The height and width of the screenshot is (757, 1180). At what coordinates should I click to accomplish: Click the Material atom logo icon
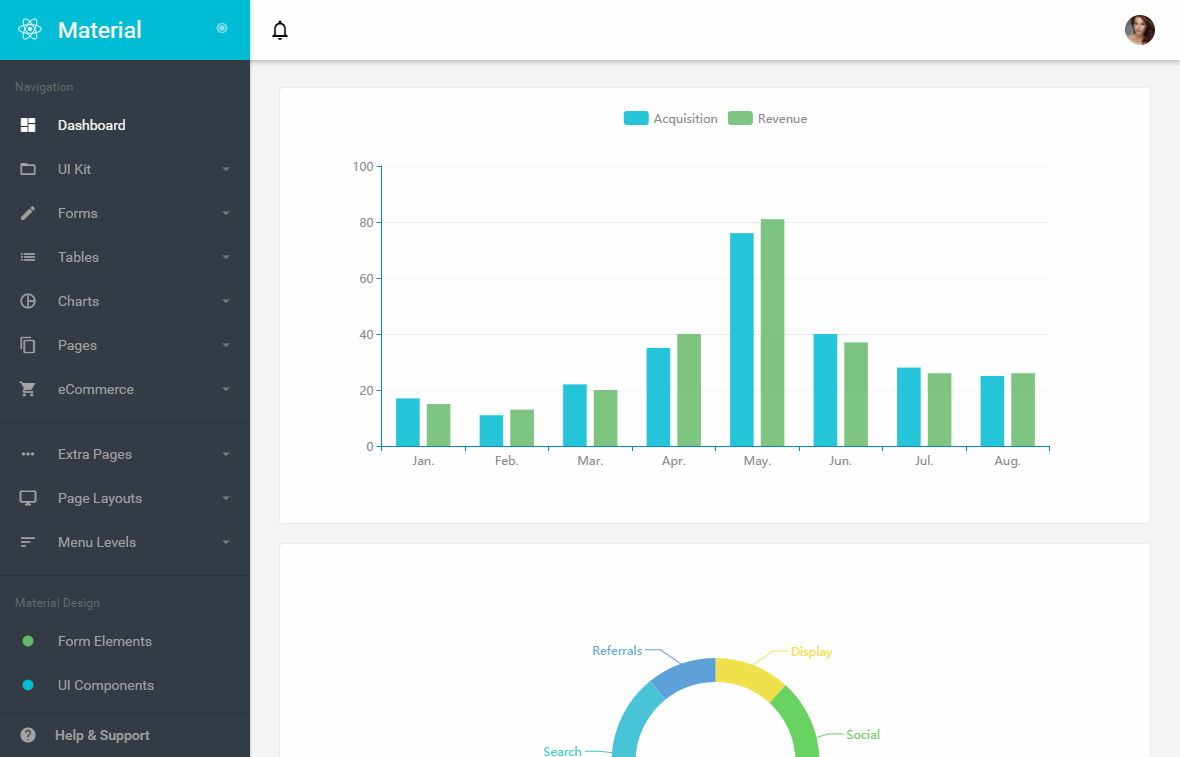coord(29,30)
